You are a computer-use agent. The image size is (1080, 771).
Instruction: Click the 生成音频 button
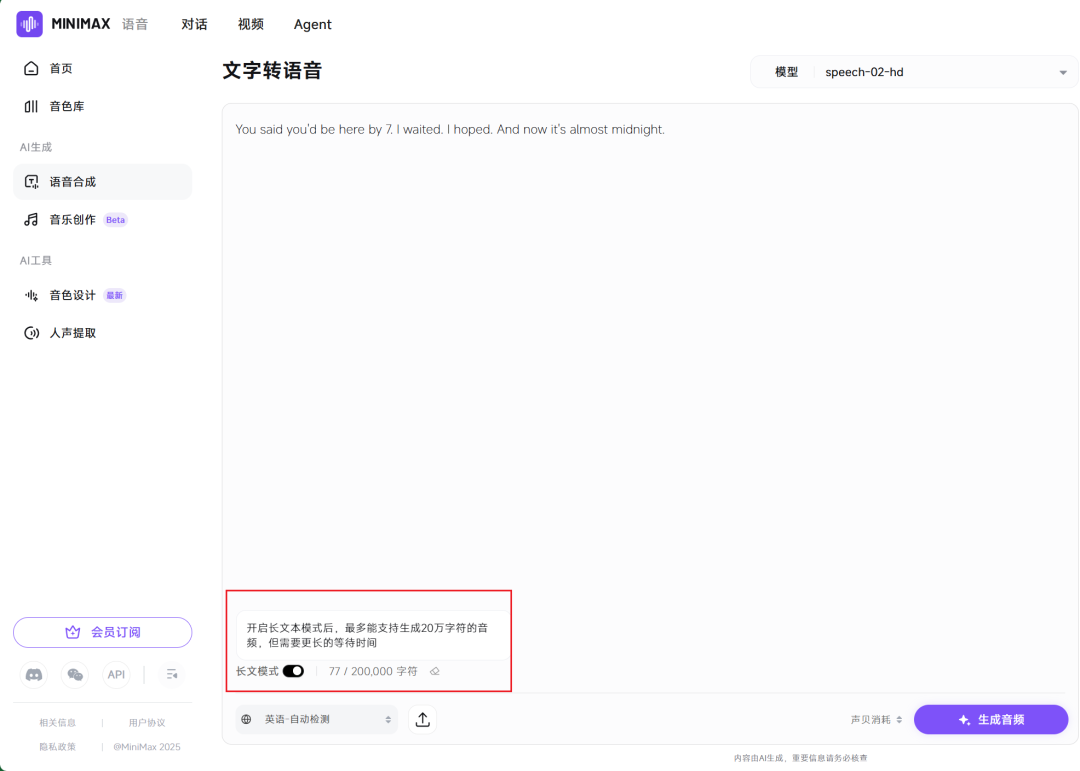click(x=991, y=719)
